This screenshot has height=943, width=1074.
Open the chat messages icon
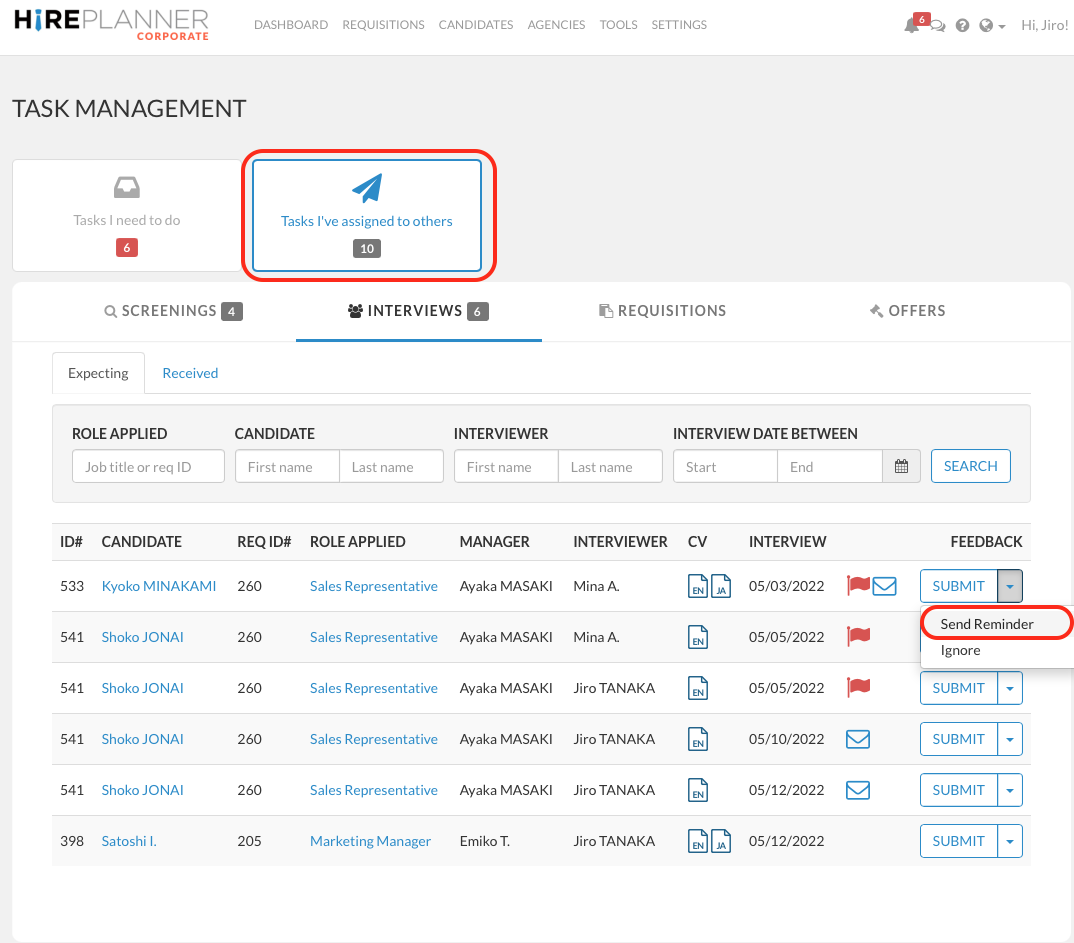(936, 28)
